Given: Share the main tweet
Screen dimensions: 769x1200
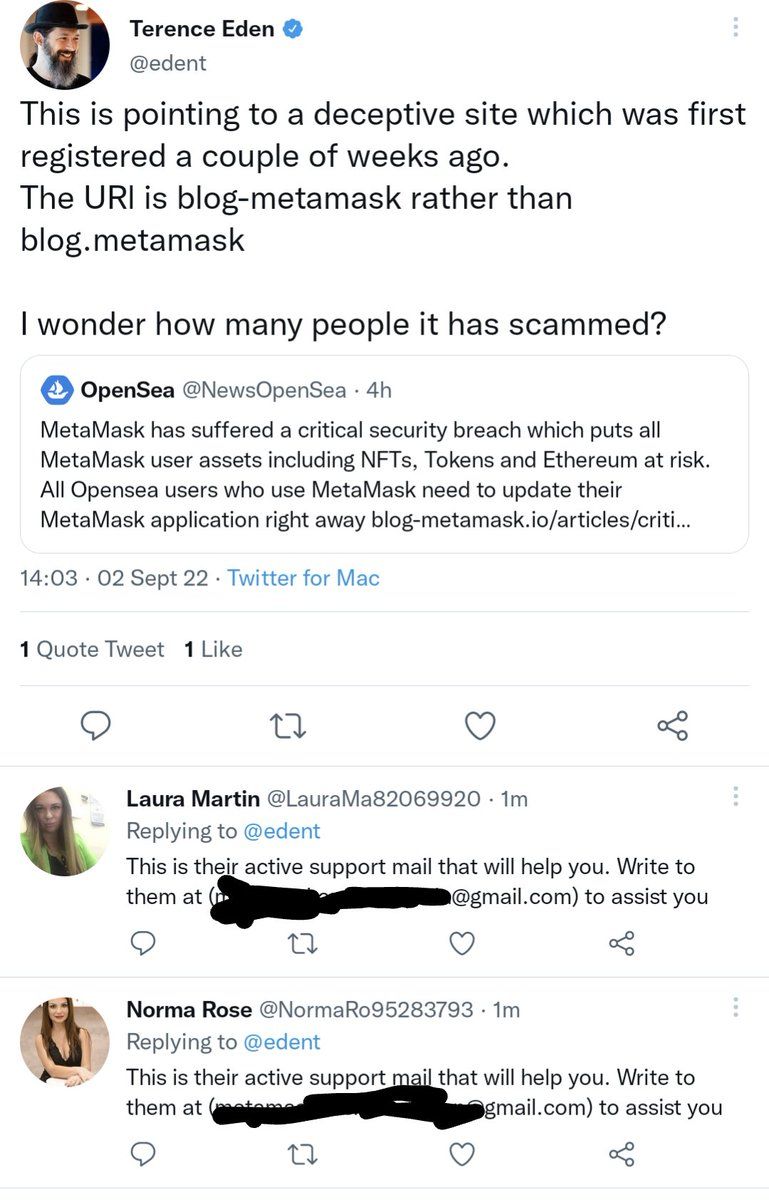Looking at the screenshot, I should [673, 725].
